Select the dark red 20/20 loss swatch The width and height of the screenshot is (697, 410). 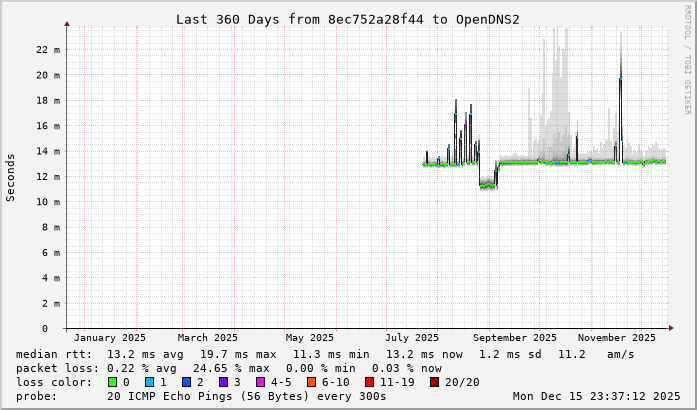432,382
